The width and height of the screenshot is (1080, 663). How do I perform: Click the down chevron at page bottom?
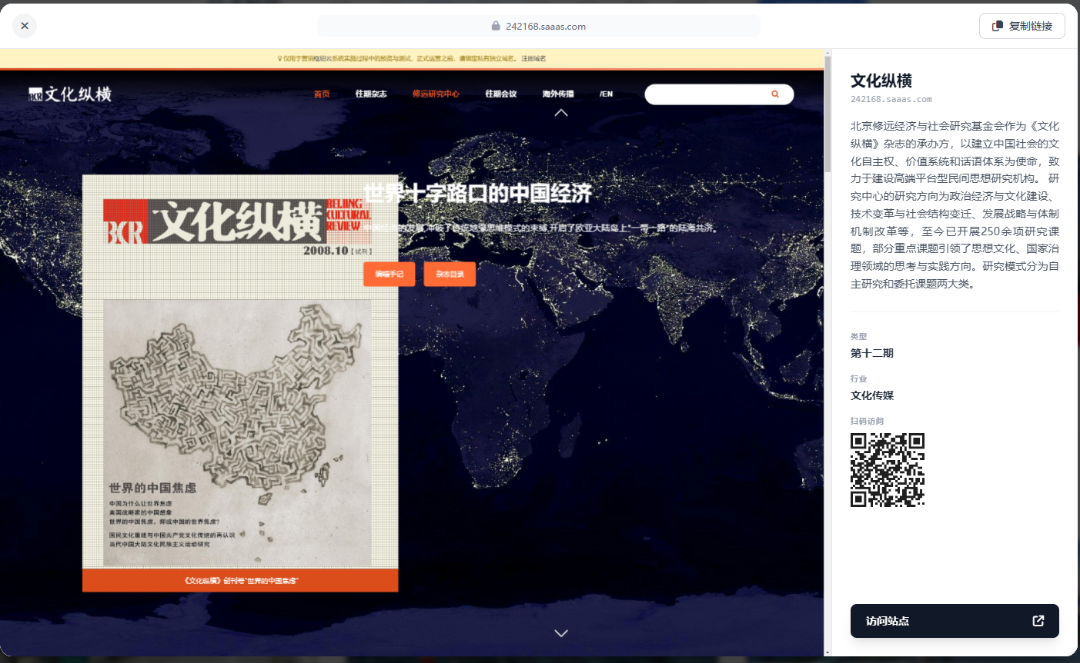561,633
